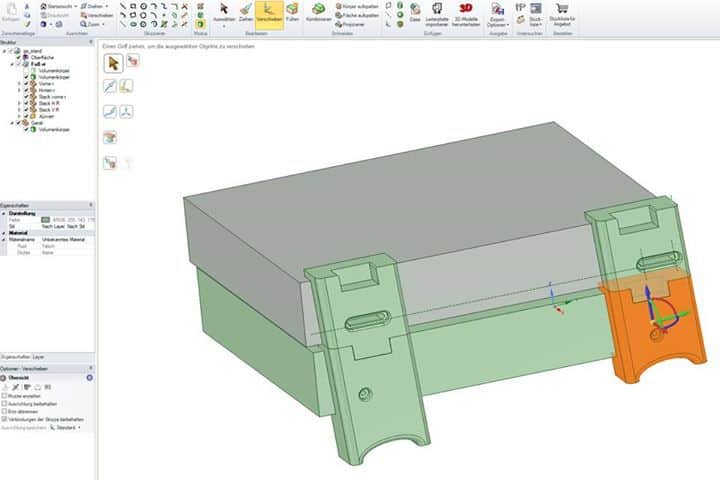Choose the Füllen fill tool
This screenshot has height=480, width=720.
pos(292,13)
